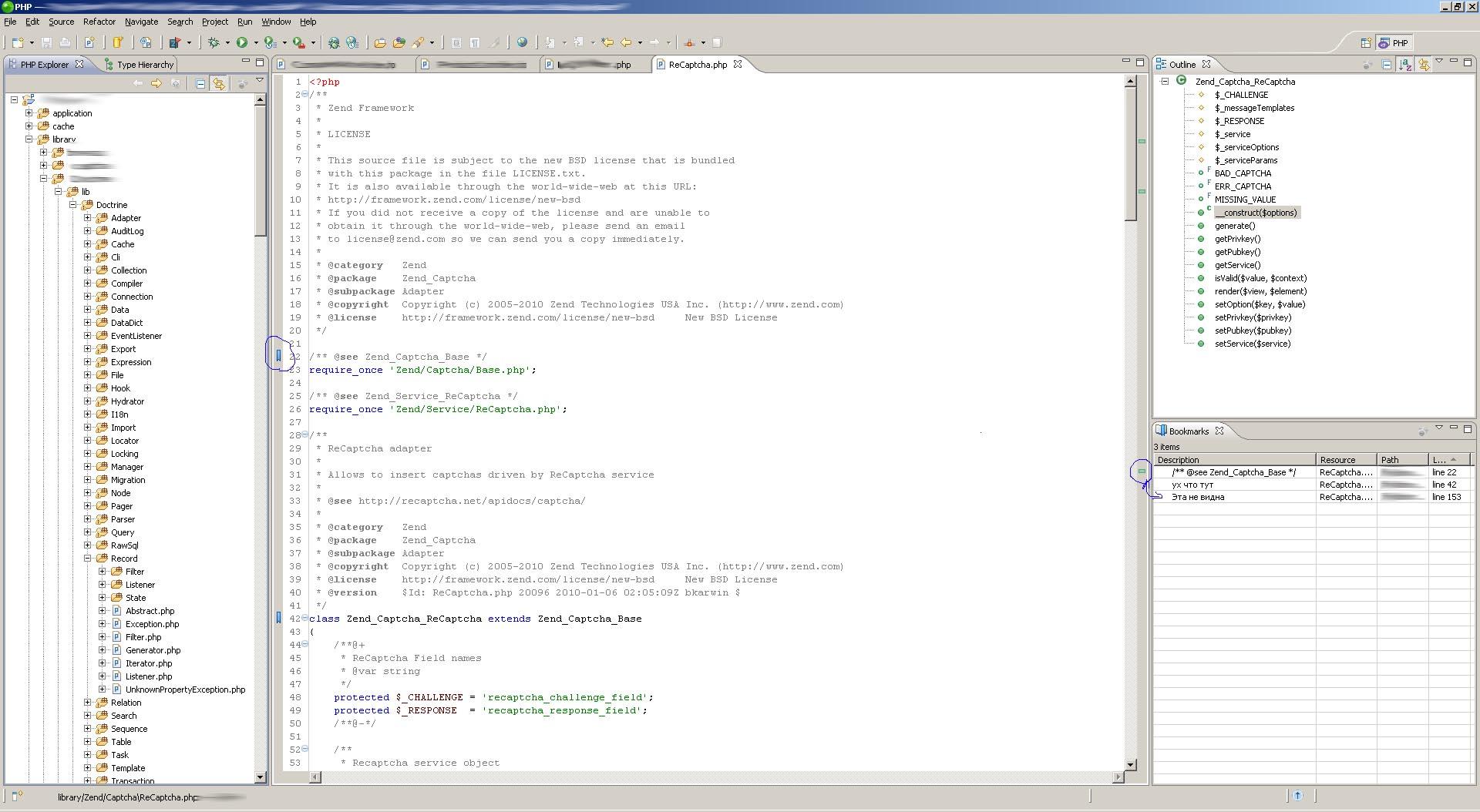1480x812 pixels.
Task: Click the Path column header in Bookmarks
Action: pos(1403,460)
